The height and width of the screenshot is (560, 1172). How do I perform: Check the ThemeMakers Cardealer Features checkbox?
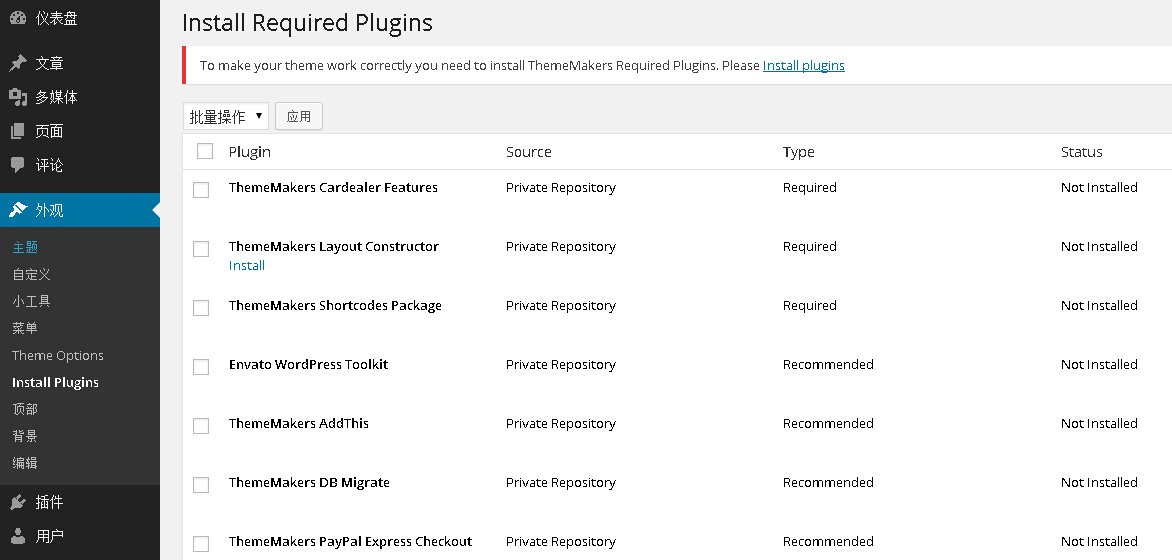[x=201, y=189]
